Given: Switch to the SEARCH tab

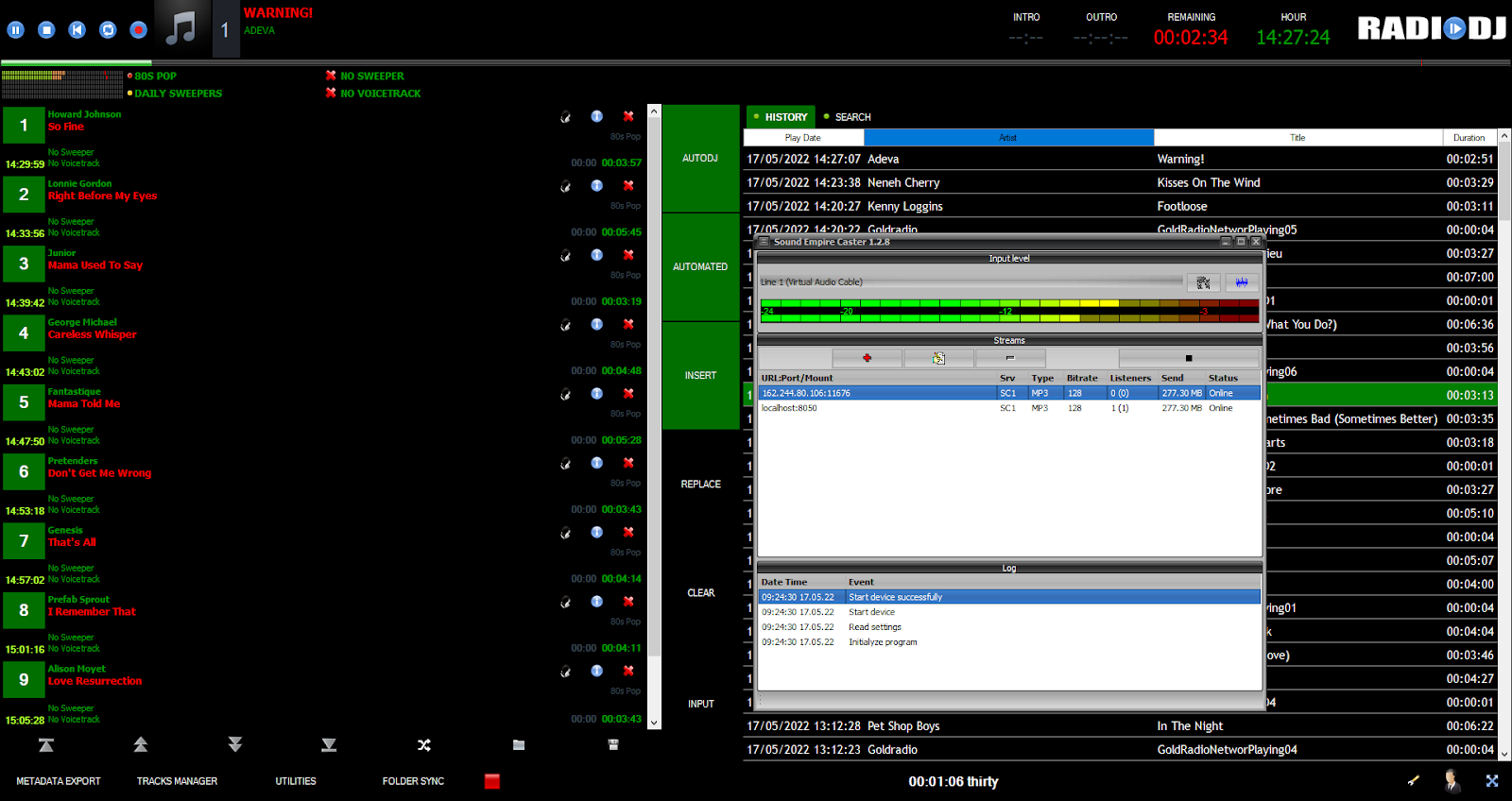Looking at the screenshot, I should tap(848, 117).
